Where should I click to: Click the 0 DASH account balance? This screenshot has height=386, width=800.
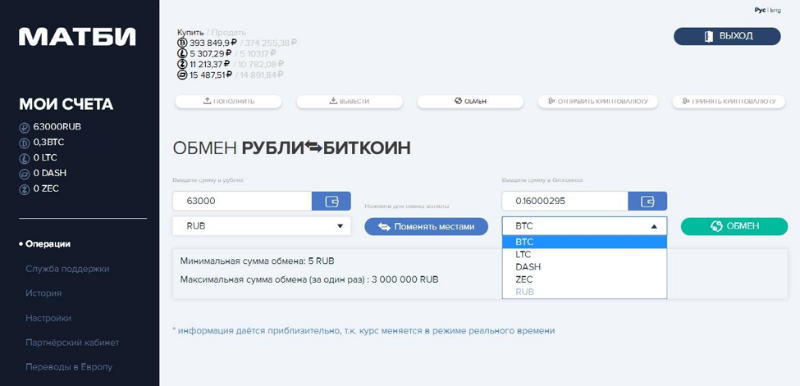[x=49, y=173]
